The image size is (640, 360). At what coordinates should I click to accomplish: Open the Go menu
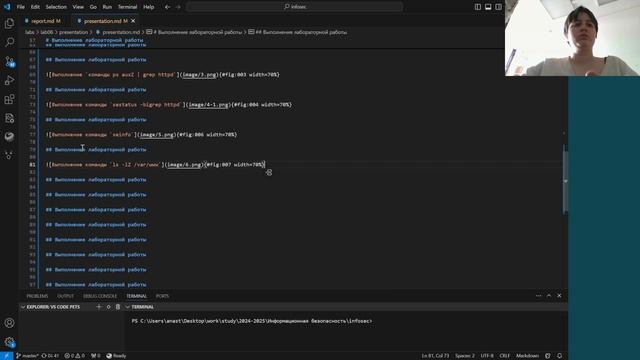click(x=93, y=7)
